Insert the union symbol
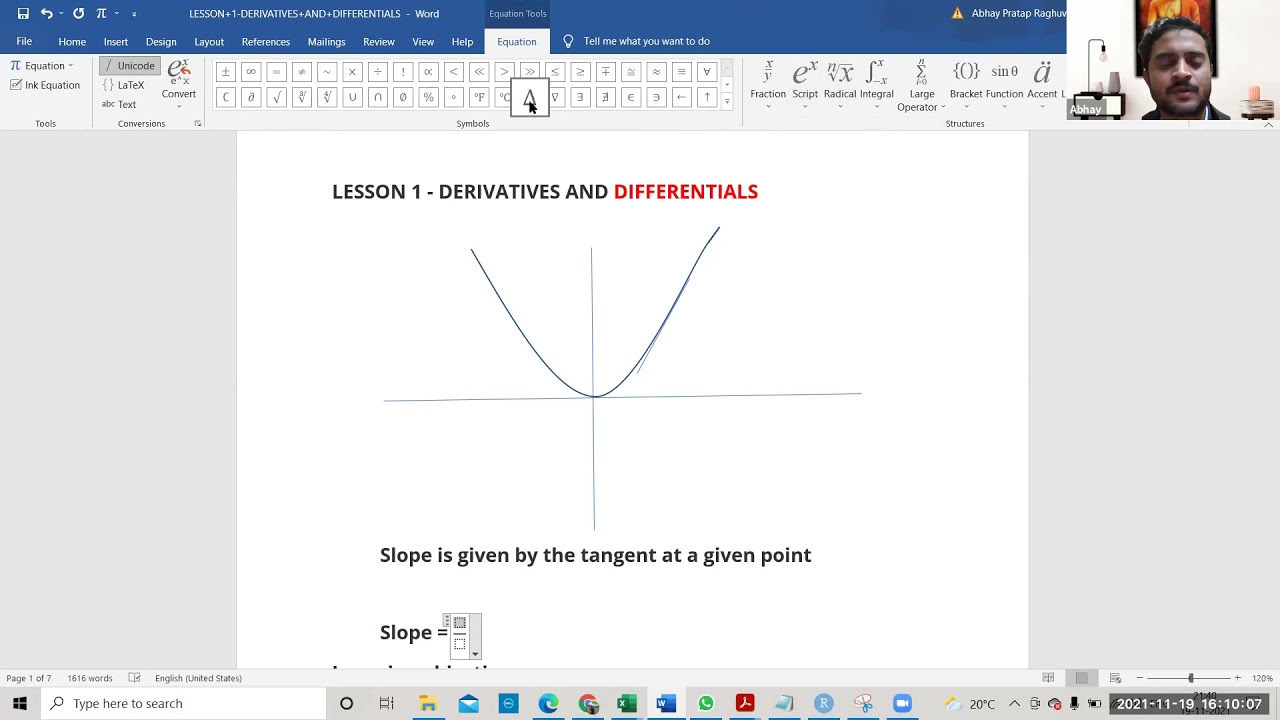This screenshot has width=1280, height=720. pos(352,97)
